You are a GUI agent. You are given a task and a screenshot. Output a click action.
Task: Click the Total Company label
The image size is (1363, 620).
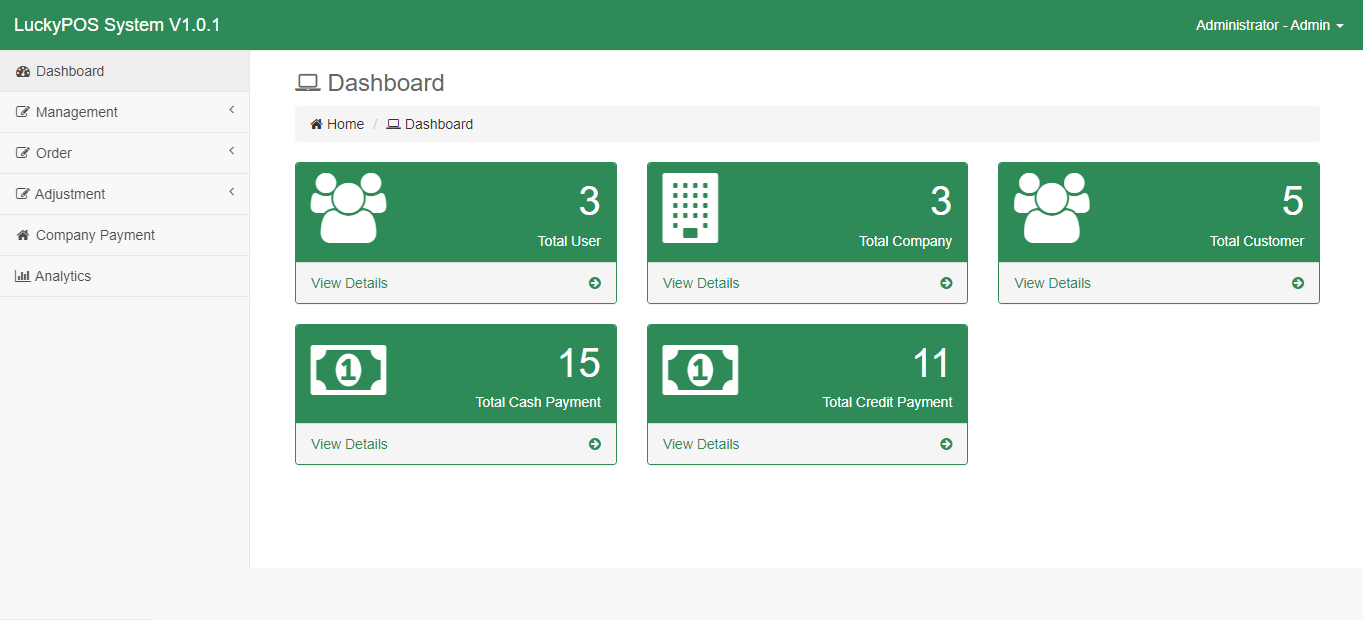click(905, 241)
